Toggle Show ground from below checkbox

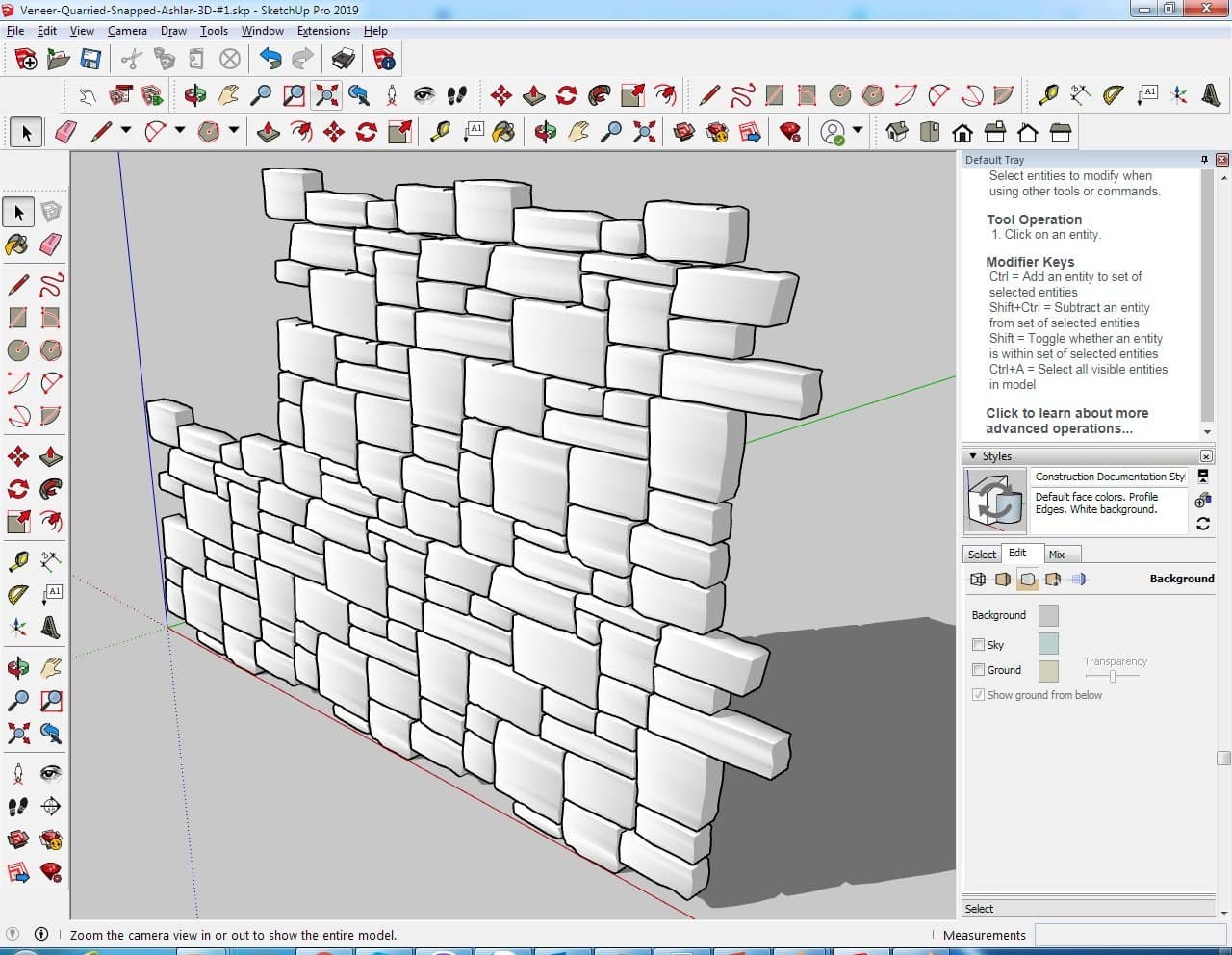pos(978,695)
